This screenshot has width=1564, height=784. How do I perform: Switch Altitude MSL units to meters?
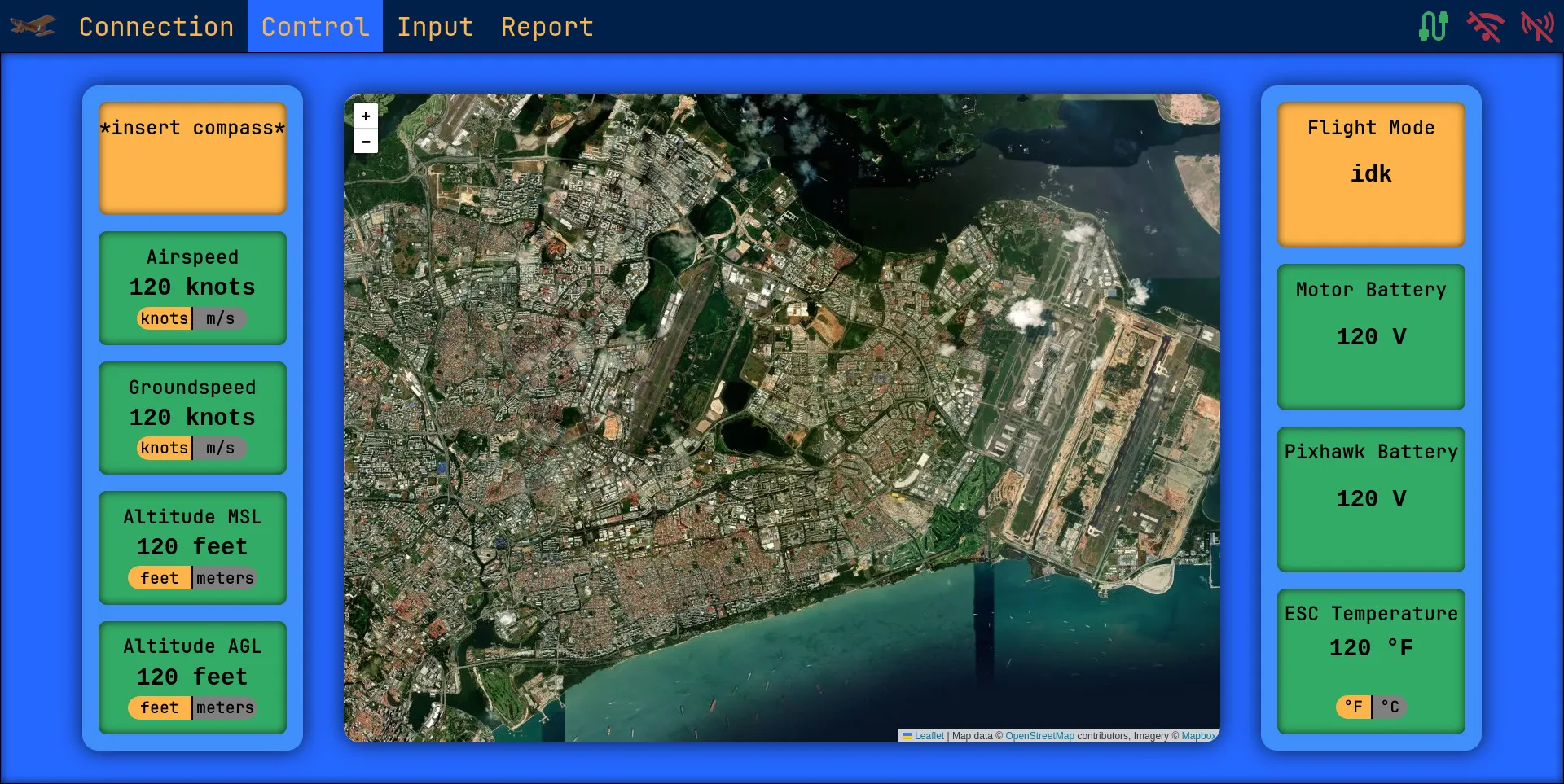pos(225,578)
